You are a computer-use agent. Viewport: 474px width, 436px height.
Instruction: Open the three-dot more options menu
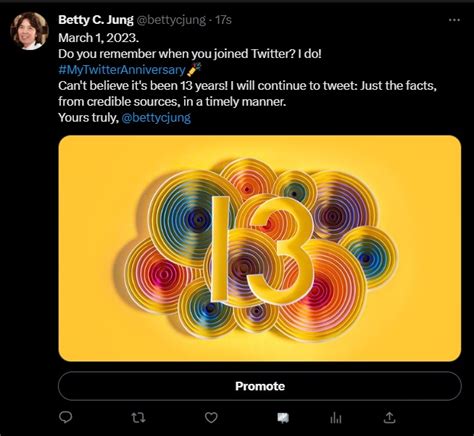454,20
